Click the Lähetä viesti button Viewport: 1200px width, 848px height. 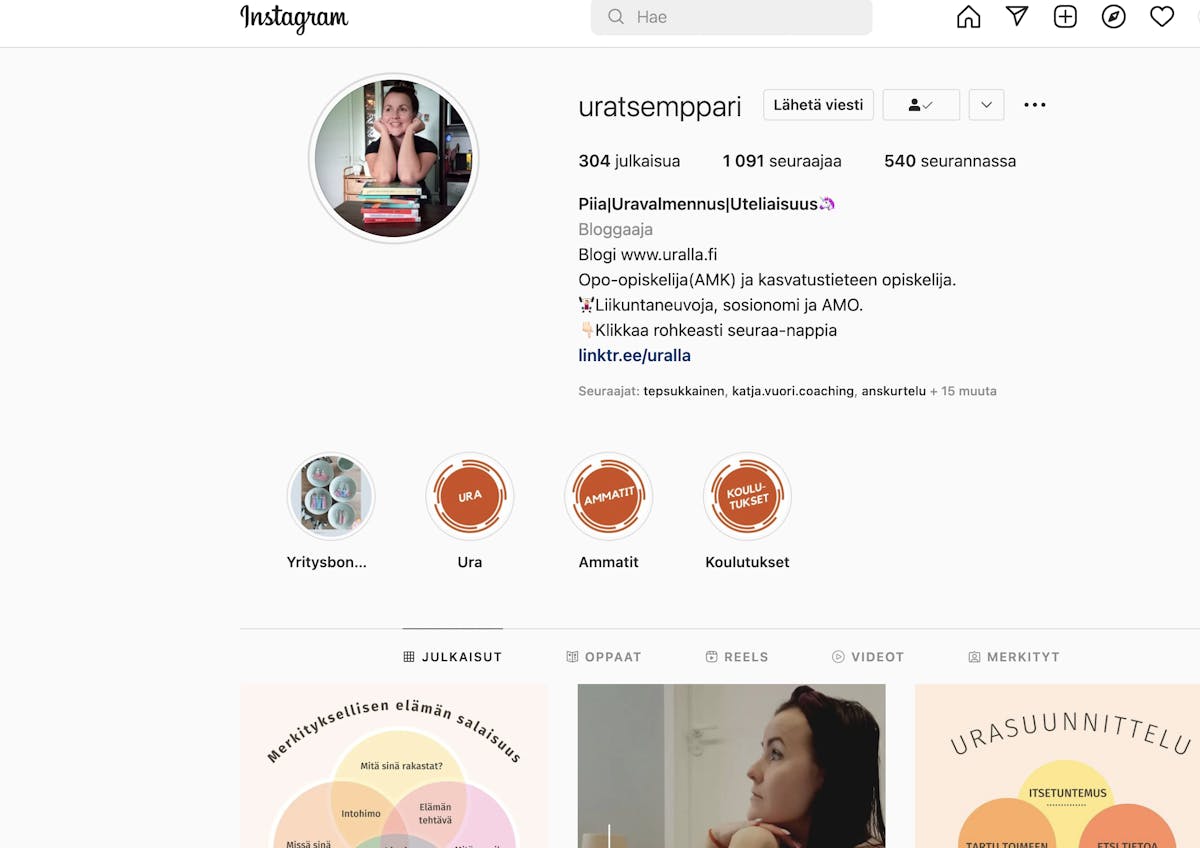(x=818, y=105)
